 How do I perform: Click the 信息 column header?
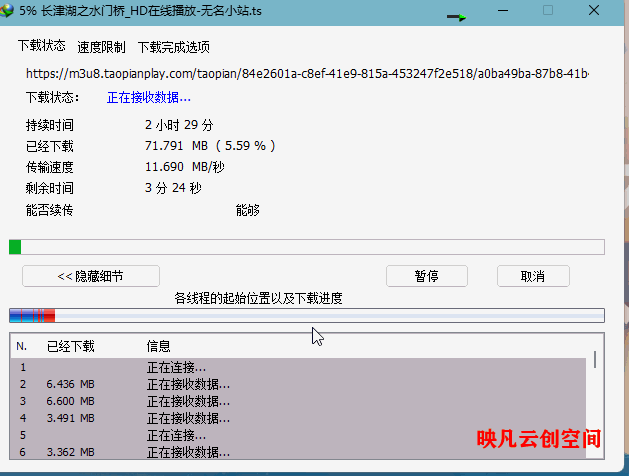158,346
